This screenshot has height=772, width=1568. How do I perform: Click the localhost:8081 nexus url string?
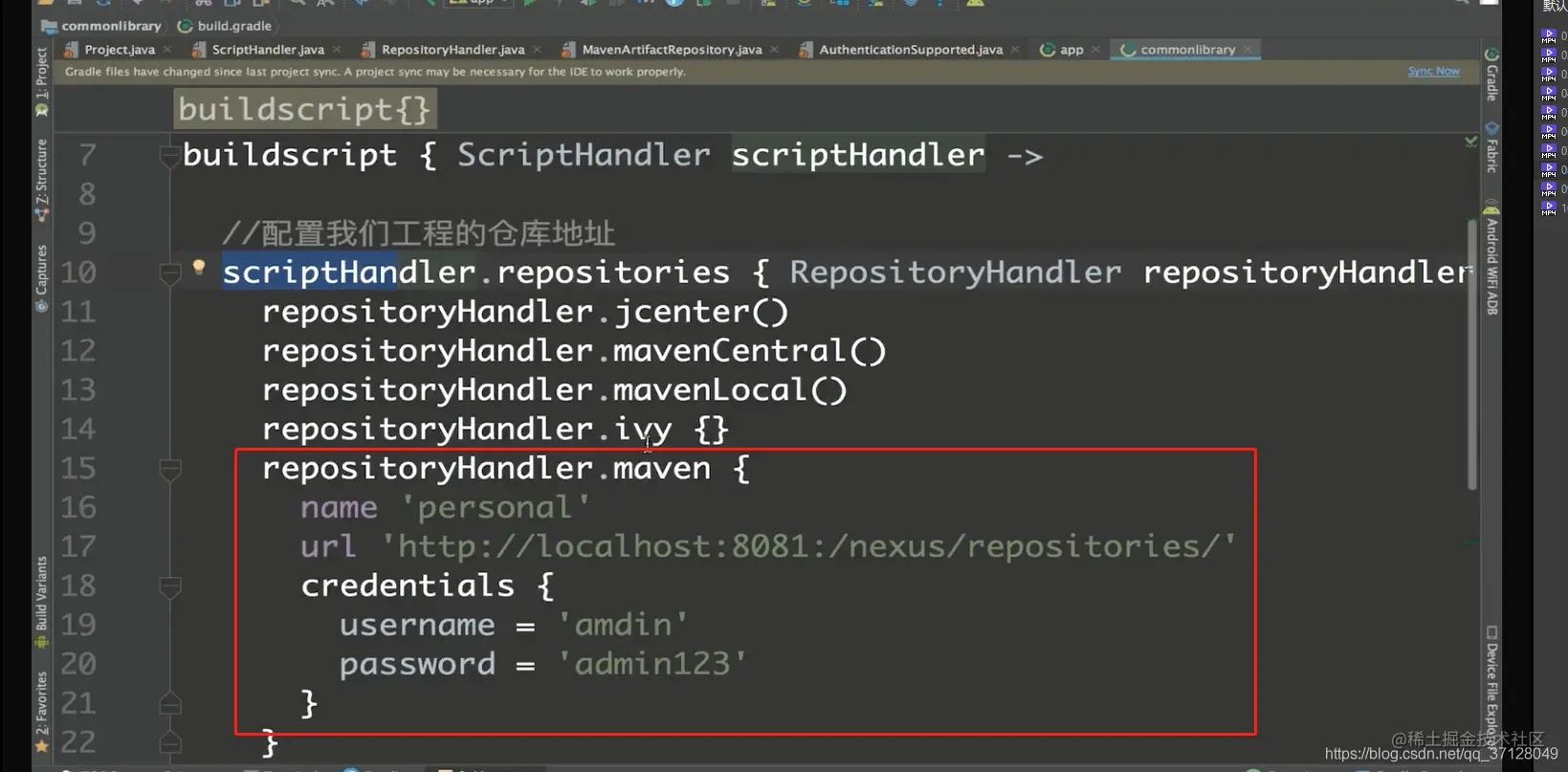pos(808,546)
